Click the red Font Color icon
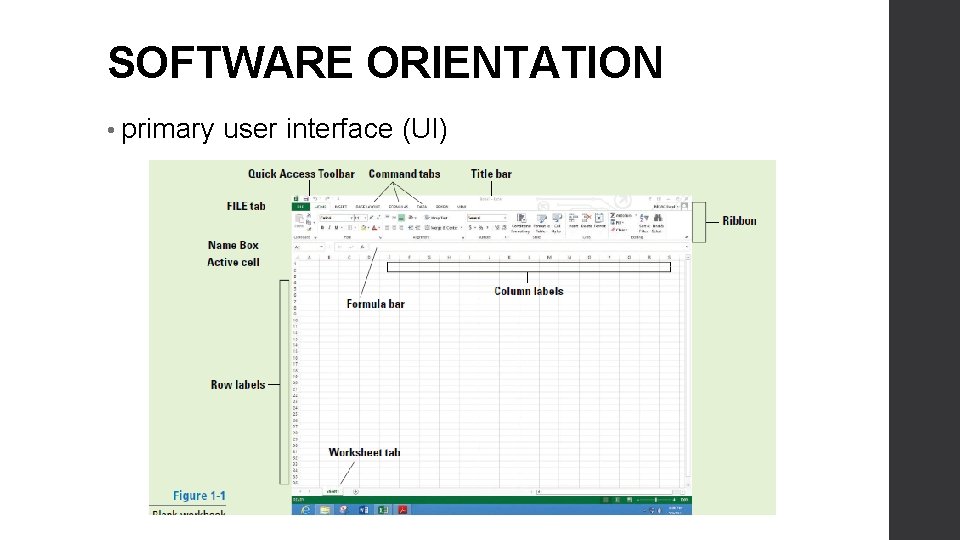The image size is (960, 540). pyautogui.click(x=375, y=228)
